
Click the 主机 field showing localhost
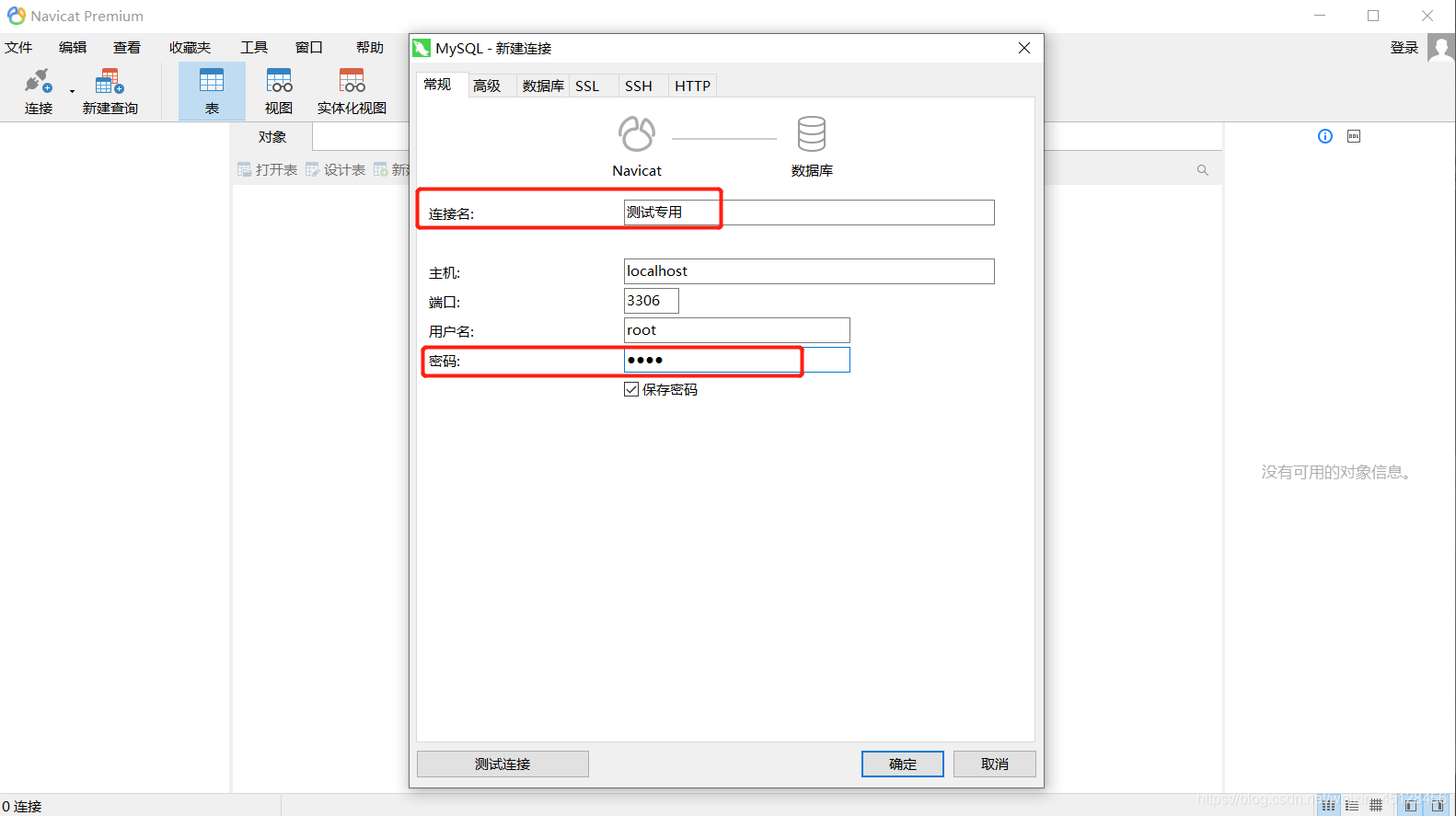coord(809,271)
